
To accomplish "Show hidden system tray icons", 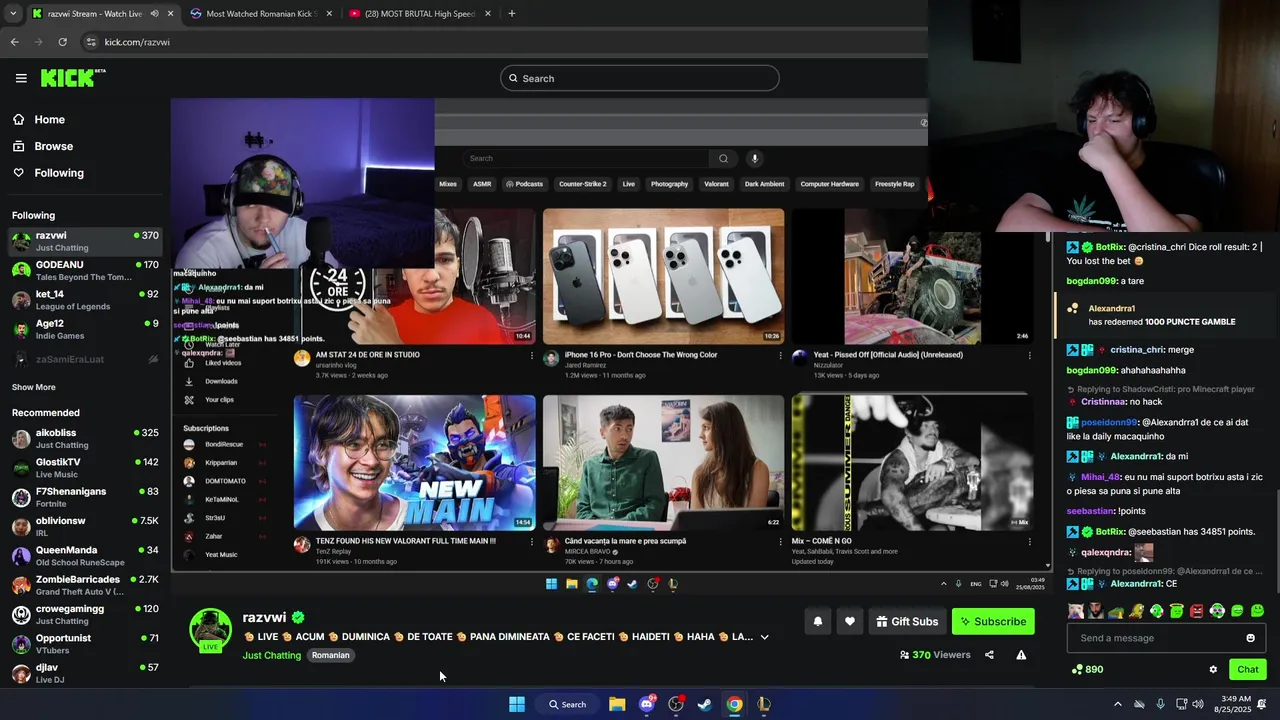I will pyautogui.click(x=1119, y=704).
